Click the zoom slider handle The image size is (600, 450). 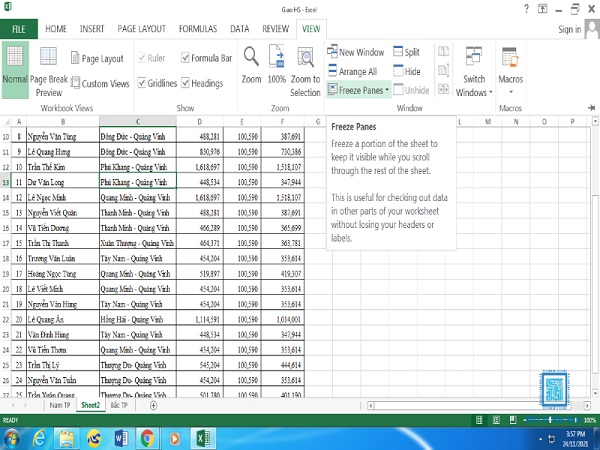(x=550, y=420)
